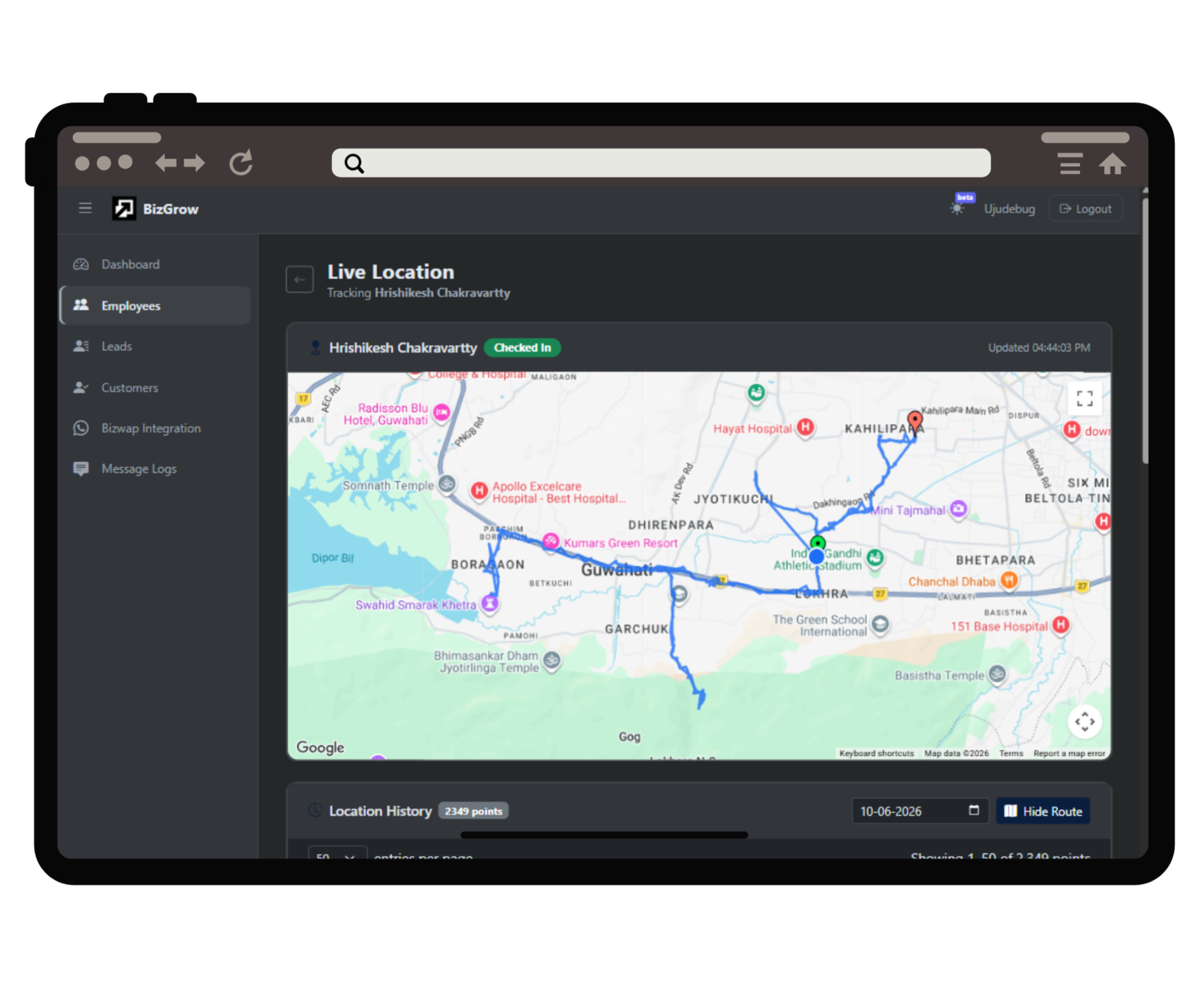Screen dimensions: 1203x1008
Task: Hide the route on the map
Action: 1043,811
